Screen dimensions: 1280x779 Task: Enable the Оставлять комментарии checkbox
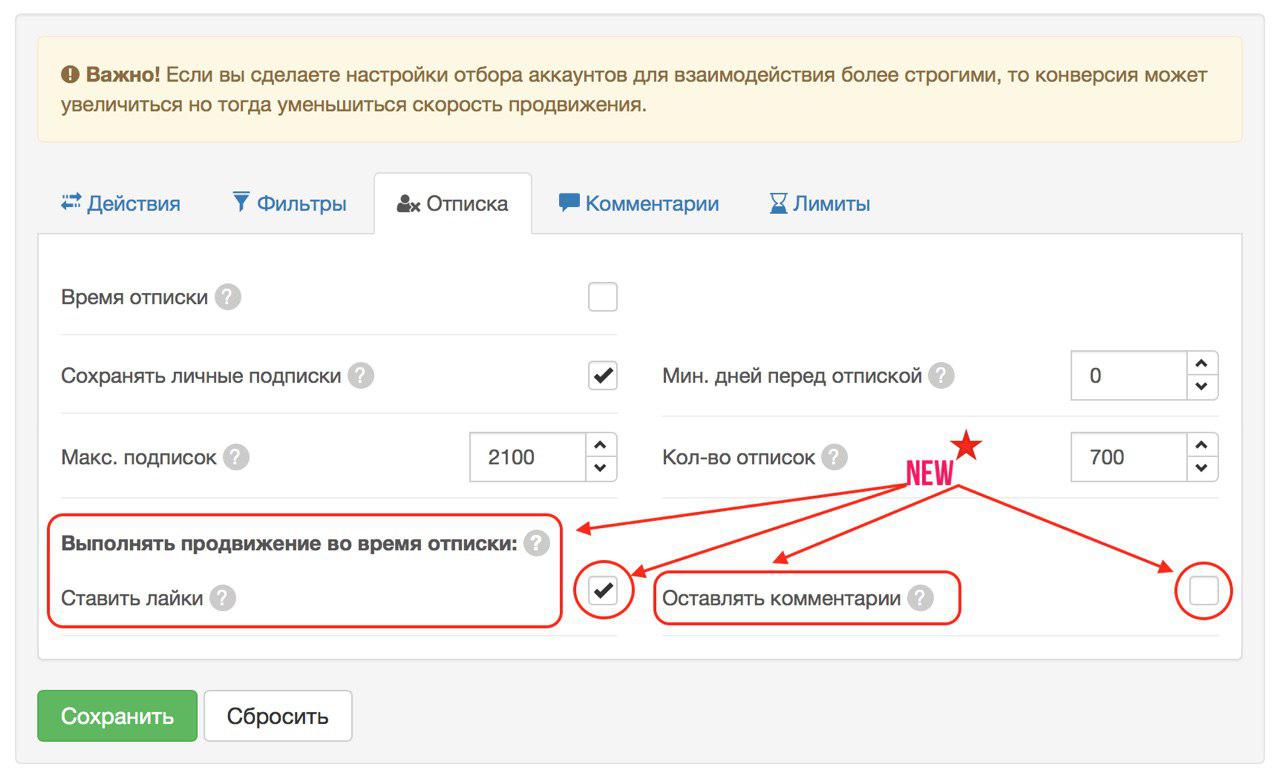pyautogui.click(x=1204, y=591)
